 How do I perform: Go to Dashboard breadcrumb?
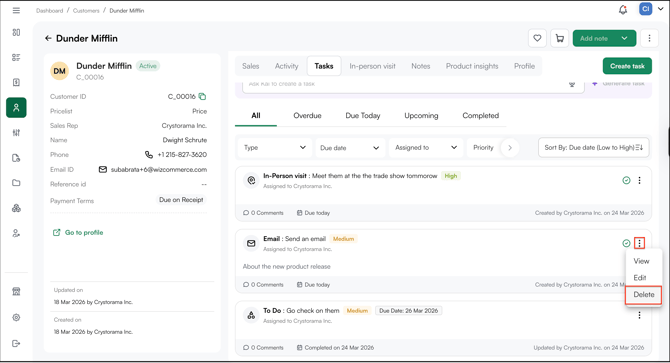[x=50, y=11]
